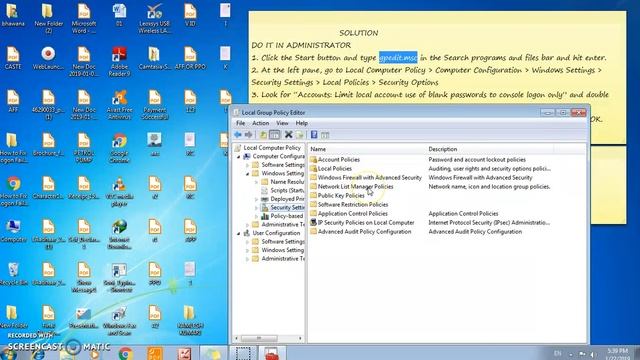Open the Action menu

pos(260,123)
